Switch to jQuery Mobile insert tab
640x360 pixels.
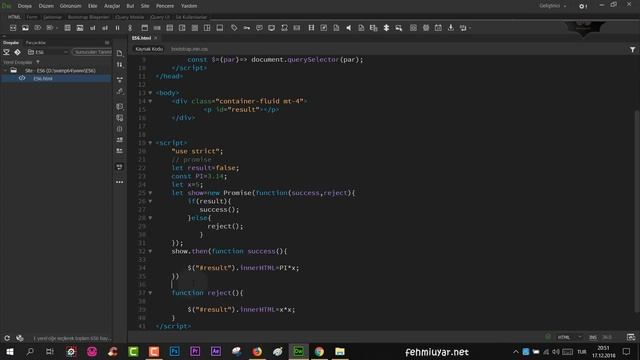[x=130, y=17]
